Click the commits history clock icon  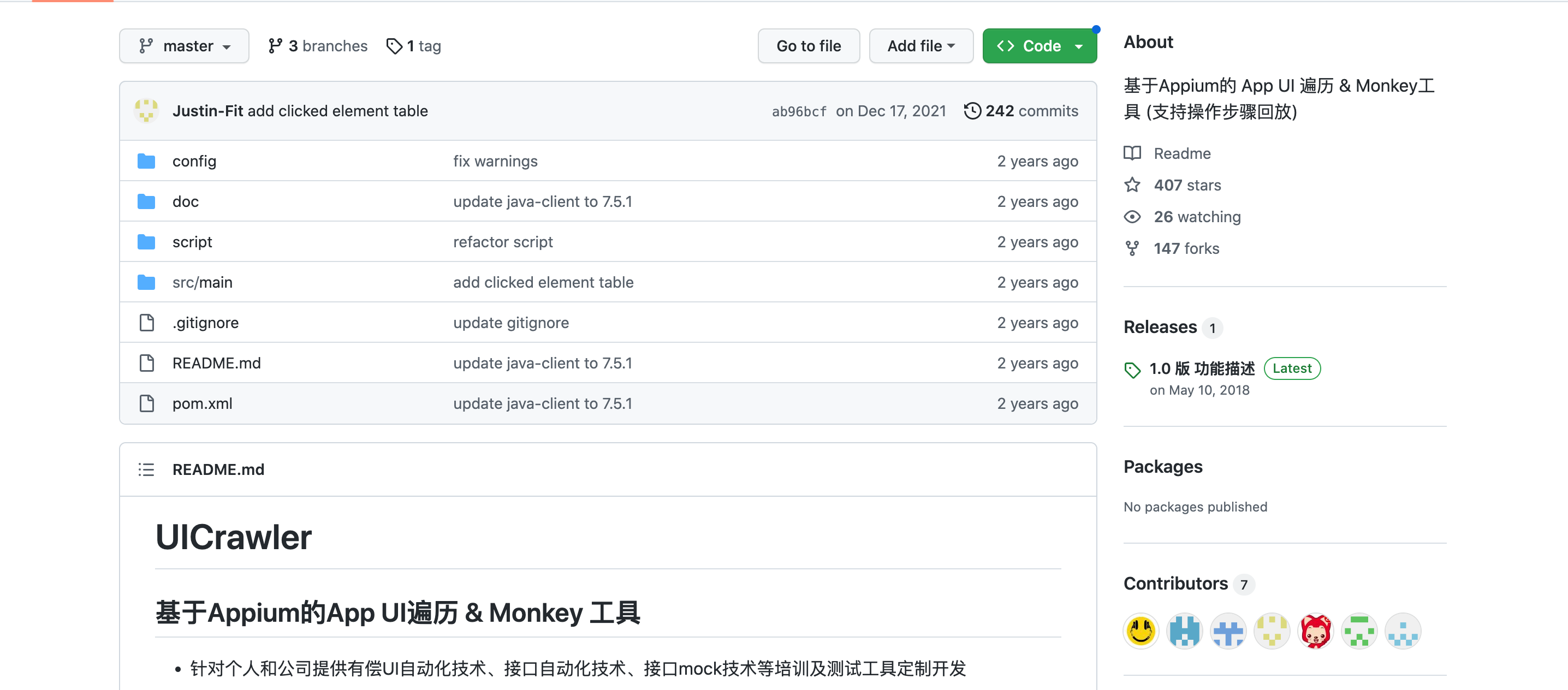pyautogui.click(x=972, y=111)
